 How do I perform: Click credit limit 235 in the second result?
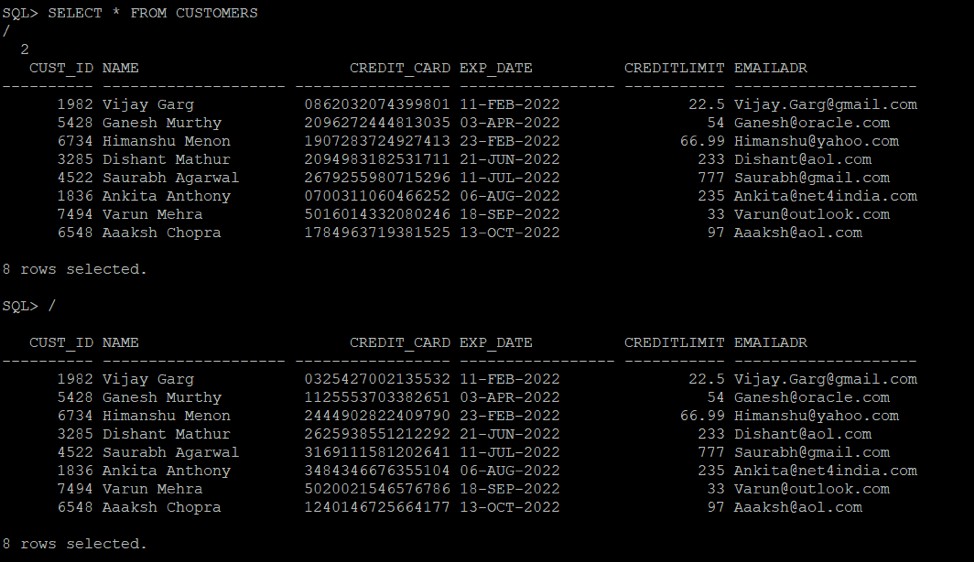point(711,470)
